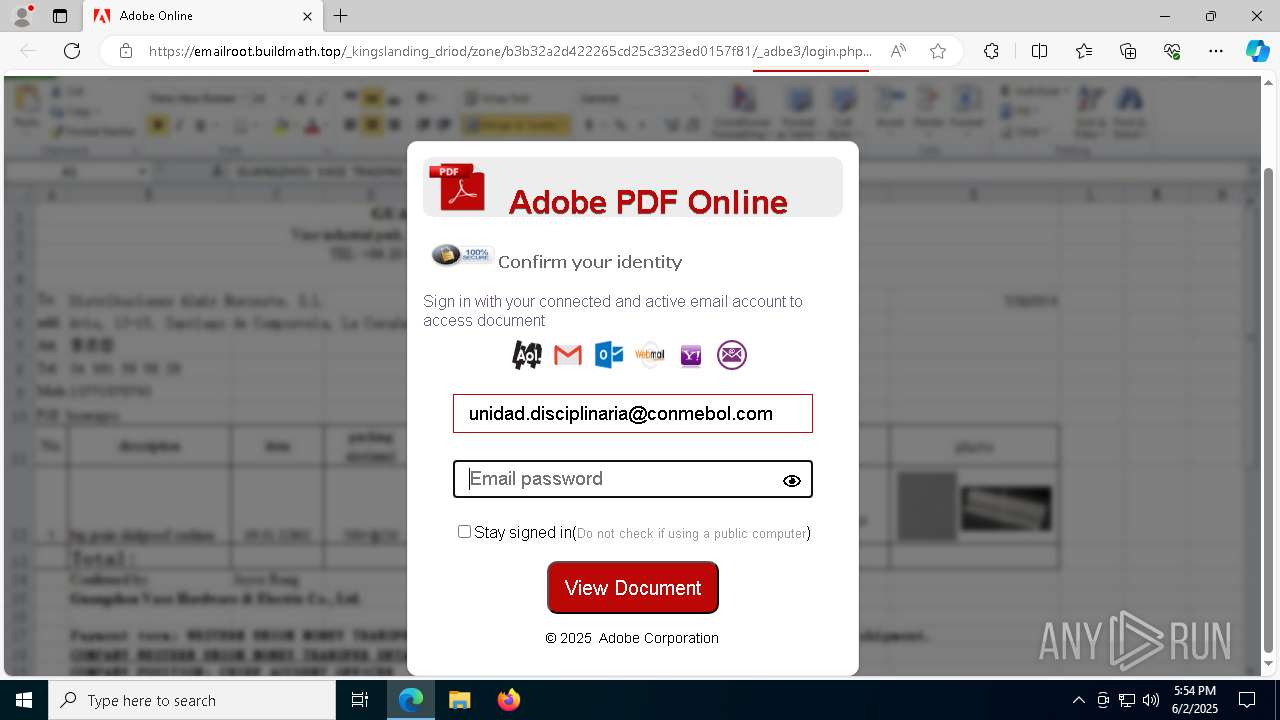This screenshot has height=720, width=1280.
Task: Click the 100% secure lock badge
Action: tap(461, 256)
